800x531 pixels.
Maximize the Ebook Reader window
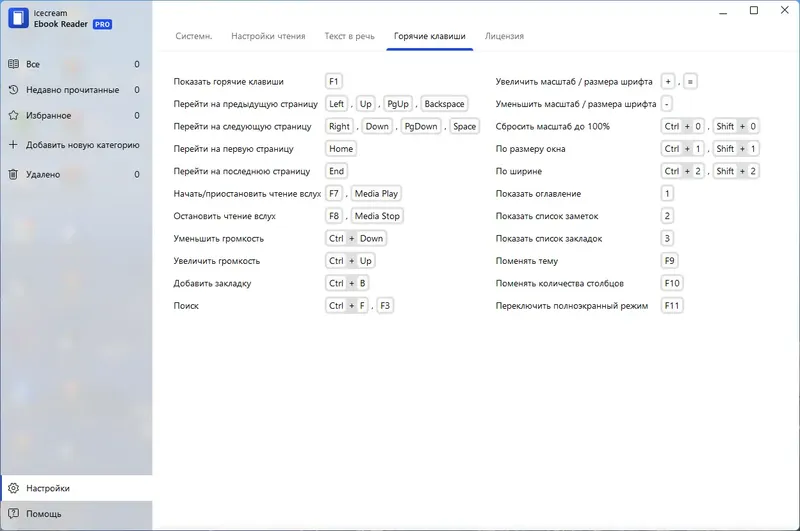point(754,11)
